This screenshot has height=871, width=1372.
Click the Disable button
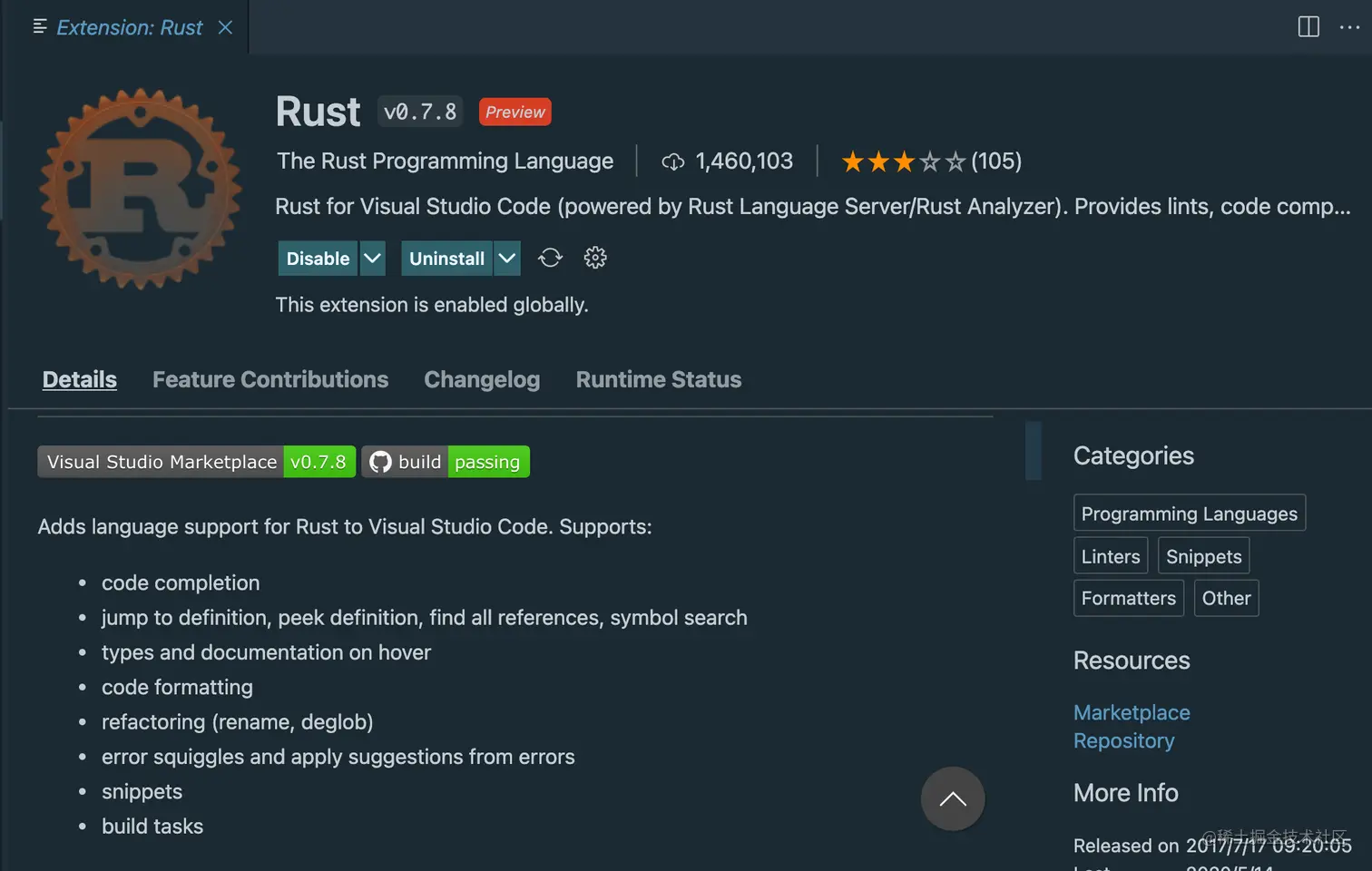(x=318, y=259)
